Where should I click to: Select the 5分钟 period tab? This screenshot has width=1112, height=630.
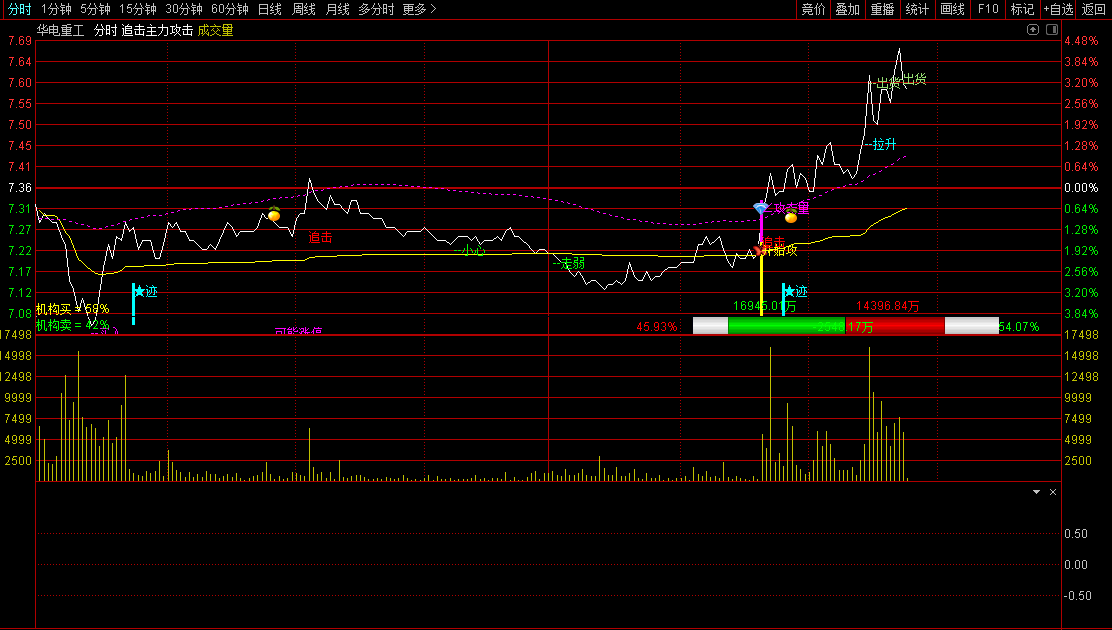tap(95, 9)
